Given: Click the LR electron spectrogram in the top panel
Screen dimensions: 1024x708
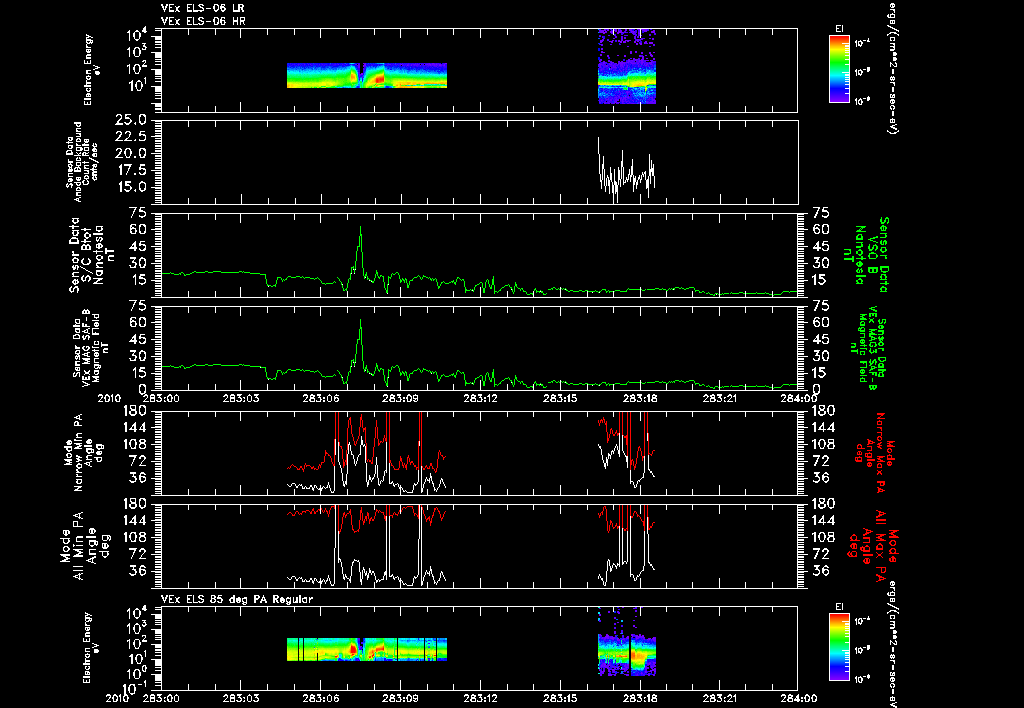Looking at the screenshot, I should click(367, 75).
